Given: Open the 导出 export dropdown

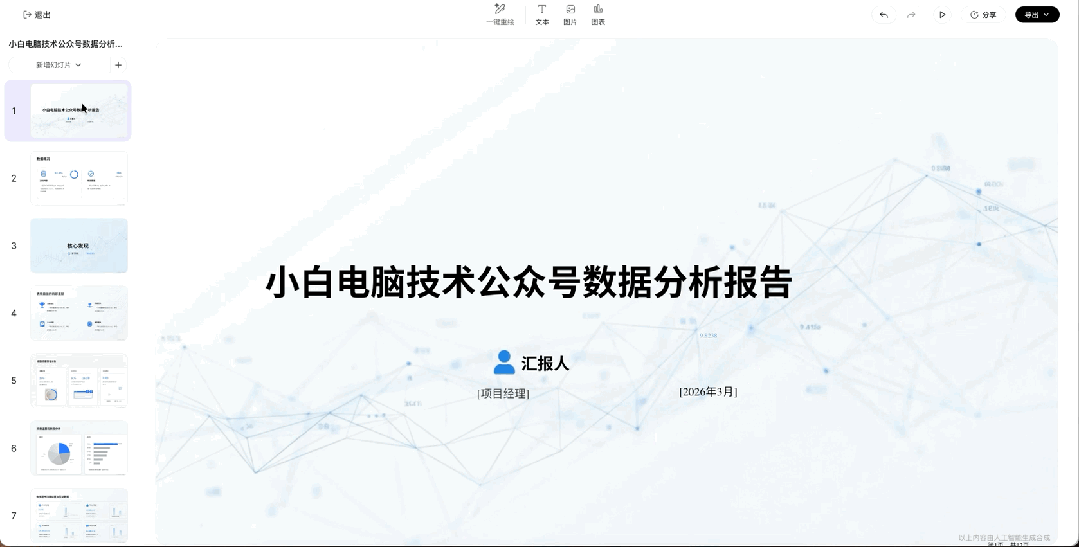Looking at the screenshot, I should point(1037,14).
